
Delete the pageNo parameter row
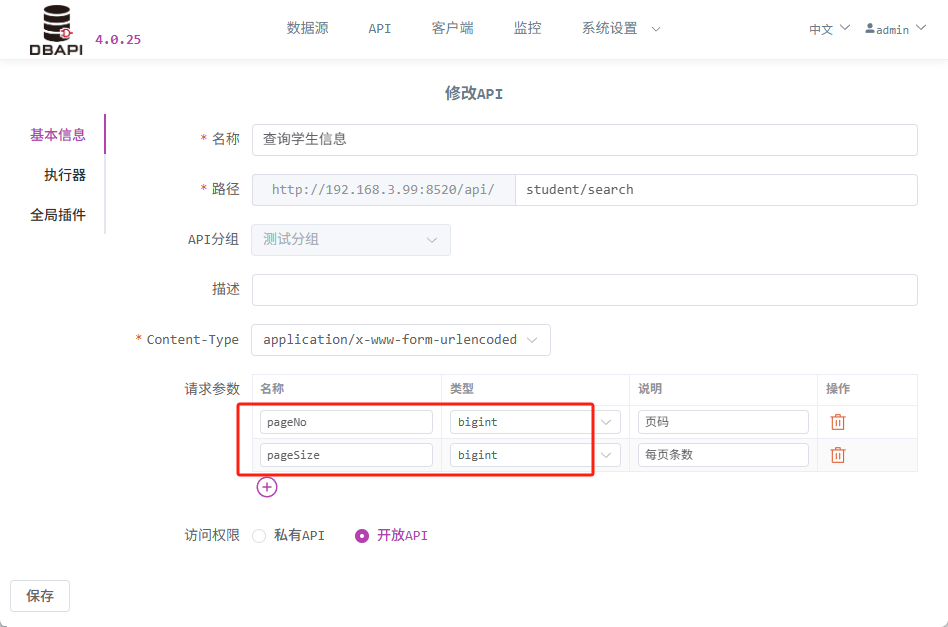[x=837, y=422]
